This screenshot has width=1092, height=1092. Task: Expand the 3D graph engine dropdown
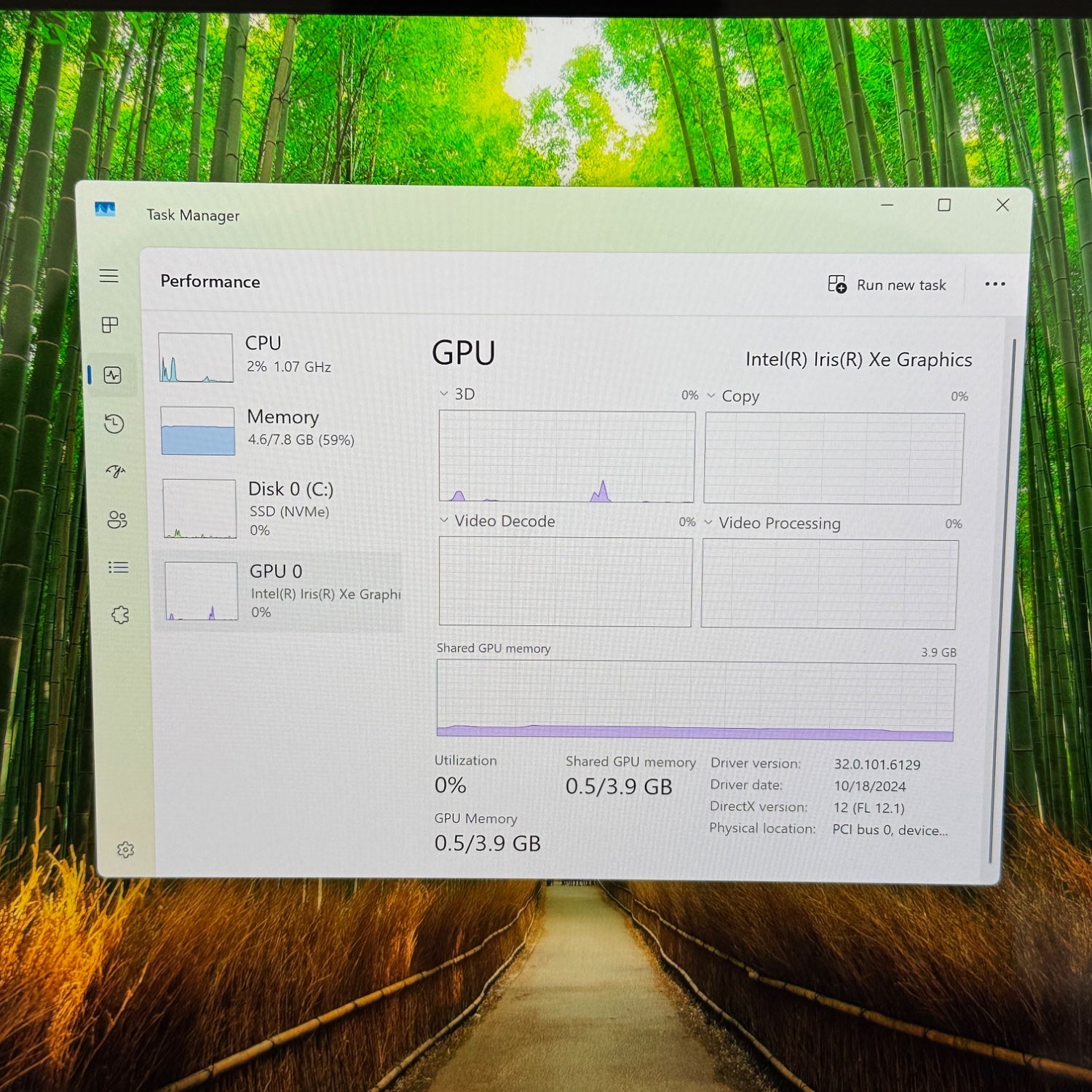[457, 394]
